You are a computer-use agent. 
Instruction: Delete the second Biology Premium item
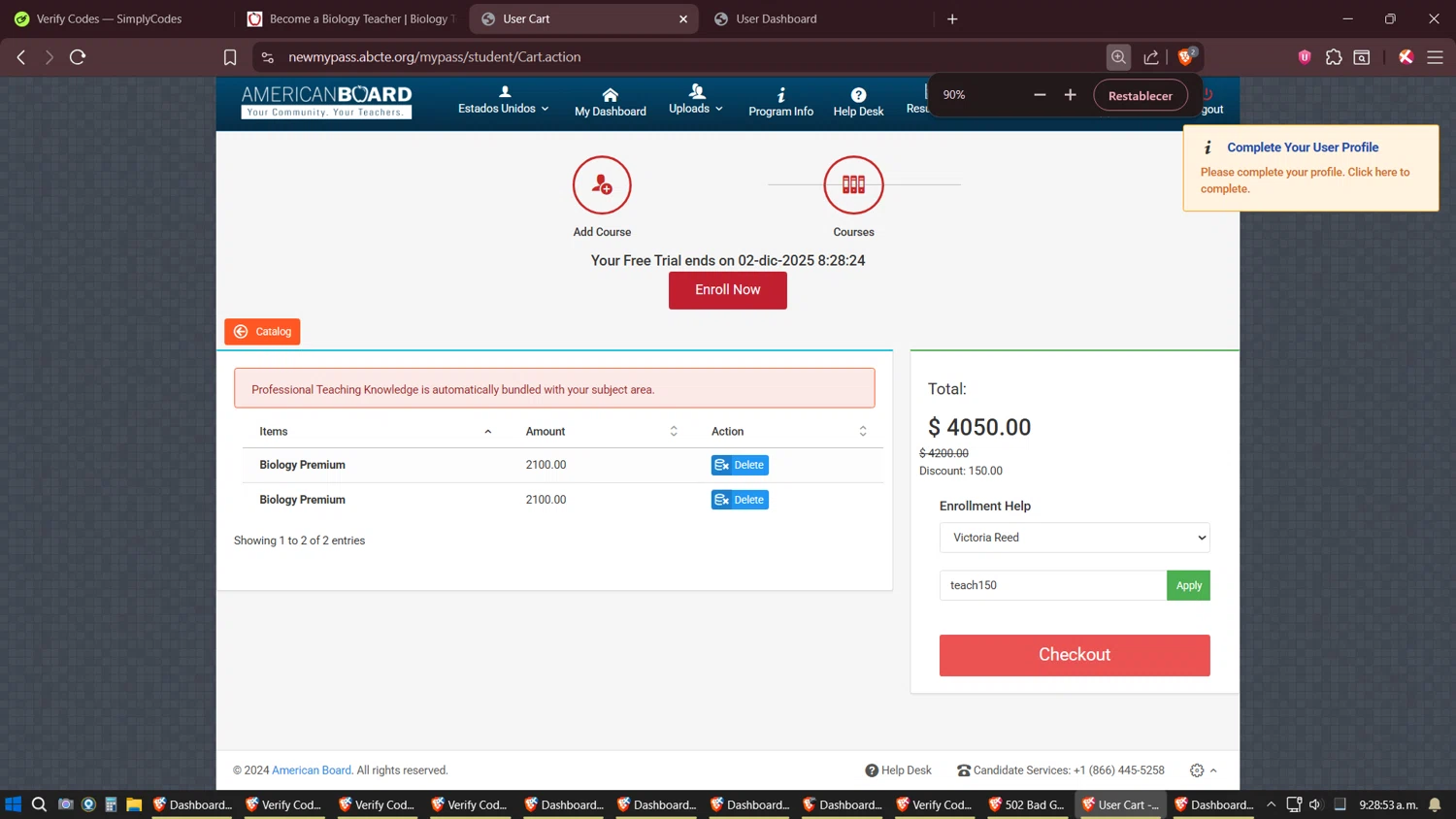pyautogui.click(x=740, y=500)
